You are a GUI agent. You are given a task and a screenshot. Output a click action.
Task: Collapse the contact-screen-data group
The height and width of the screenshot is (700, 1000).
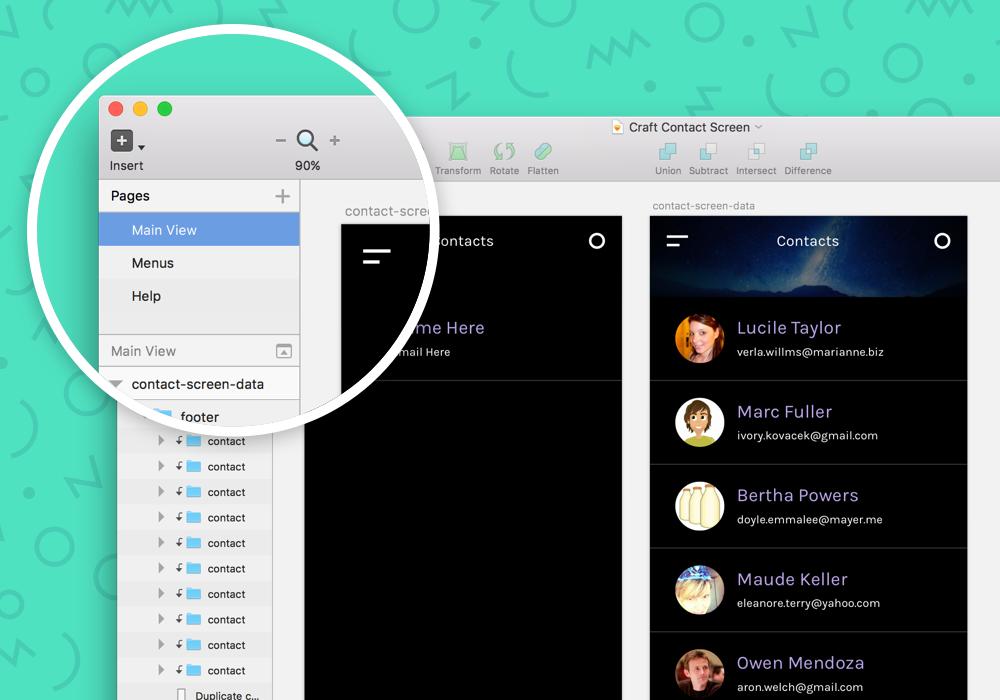pyautogui.click(x=117, y=383)
